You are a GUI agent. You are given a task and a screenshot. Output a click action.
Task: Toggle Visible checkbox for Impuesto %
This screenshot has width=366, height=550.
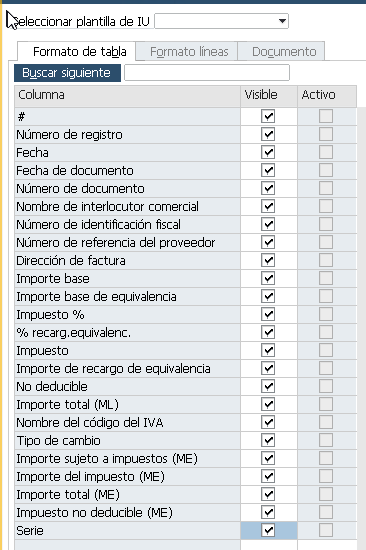[x=268, y=315]
